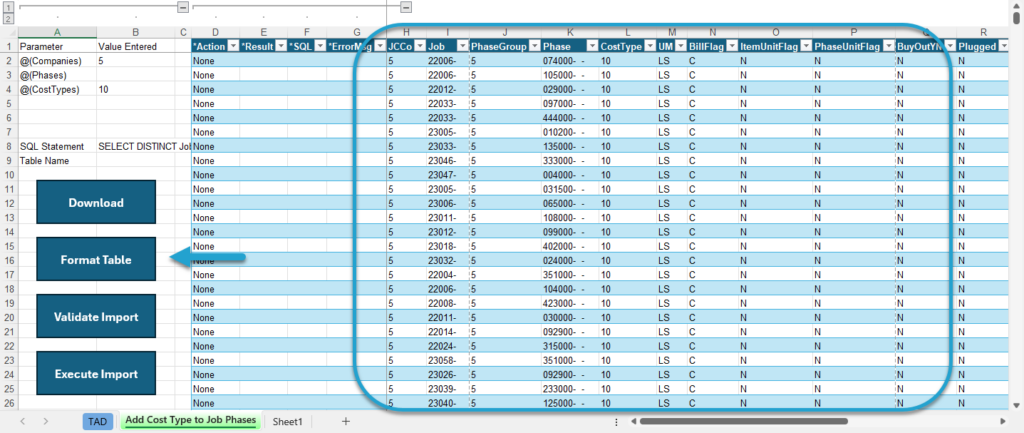
Task: Click the 'SELECT DISTINCT' formula cell
Action: [135, 146]
